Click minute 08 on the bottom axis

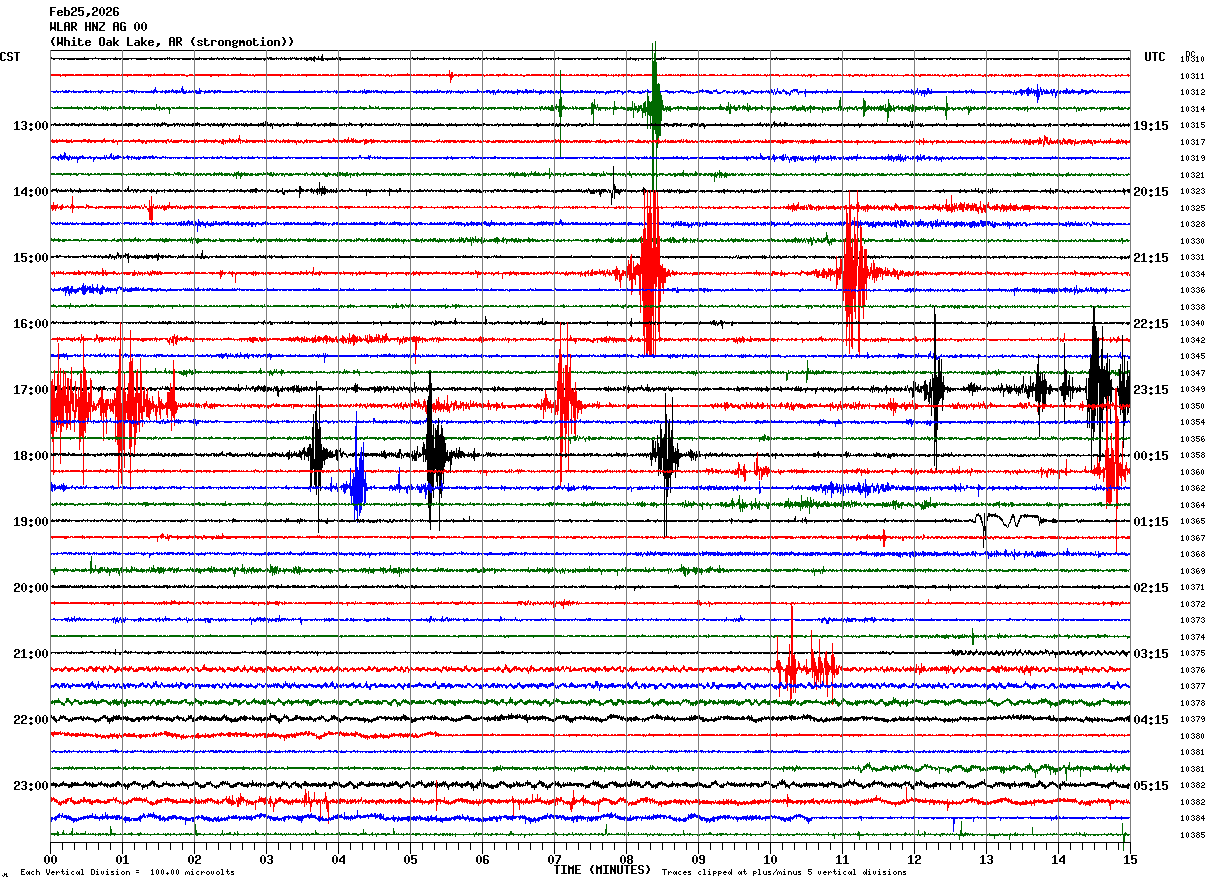(627, 859)
